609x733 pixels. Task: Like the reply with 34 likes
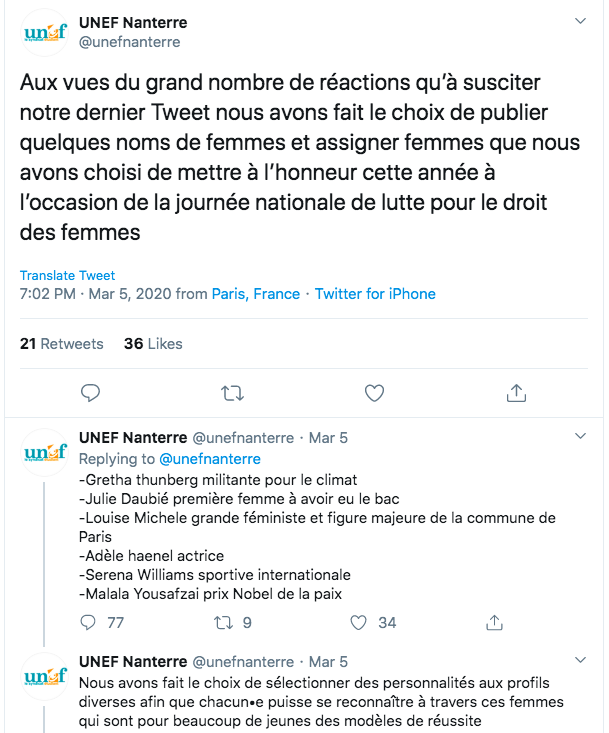[x=360, y=622]
